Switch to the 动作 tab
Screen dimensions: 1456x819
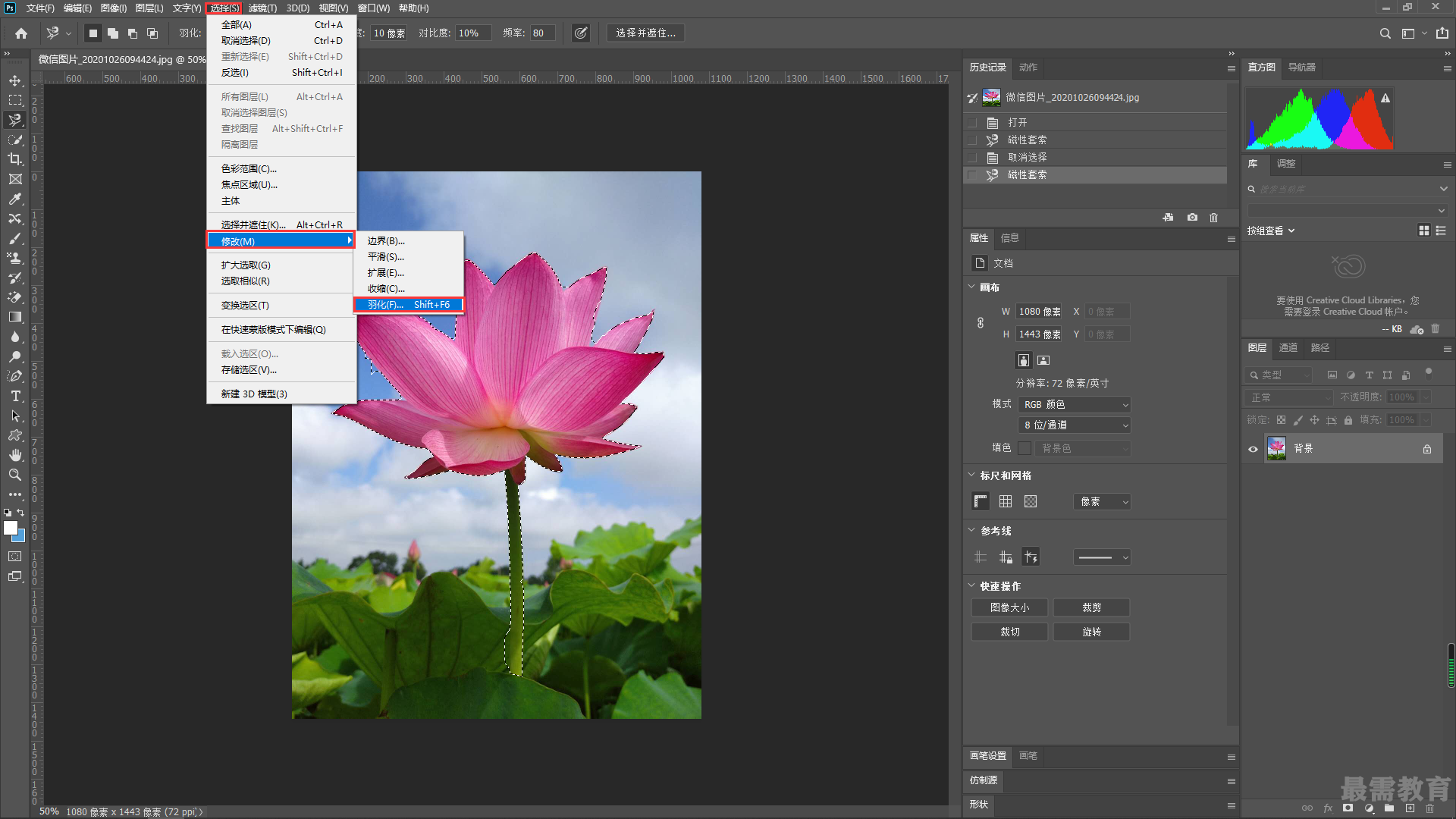point(1028,67)
